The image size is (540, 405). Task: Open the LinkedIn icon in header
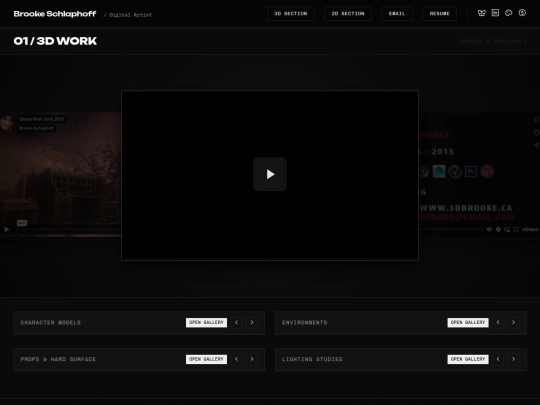495,13
